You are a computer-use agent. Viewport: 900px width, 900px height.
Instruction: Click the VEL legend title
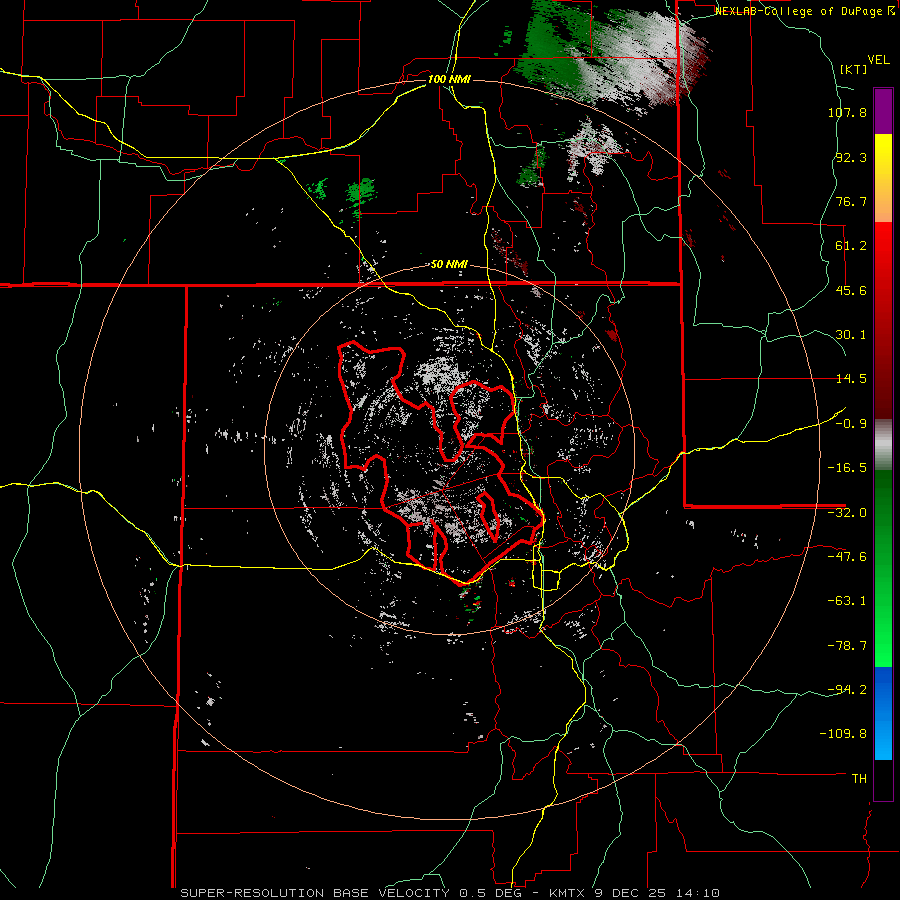[x=879, y=60]
